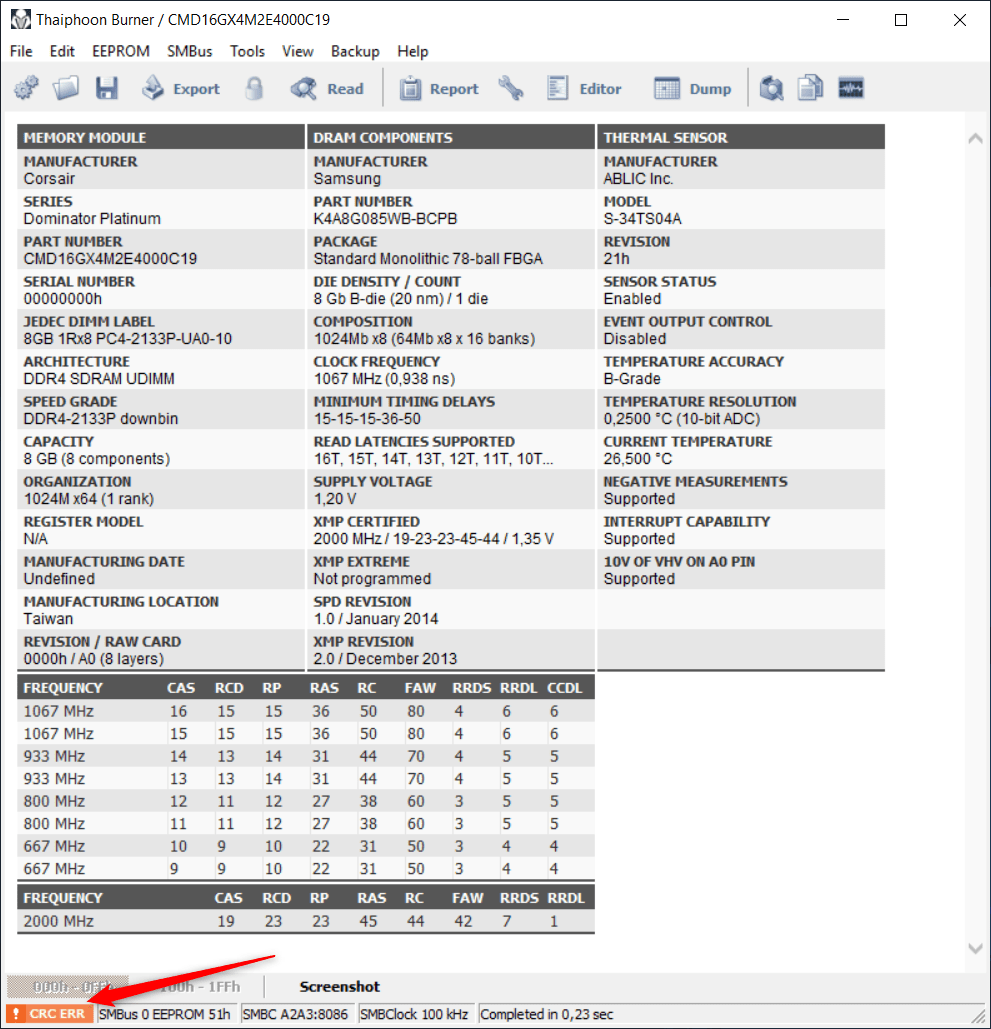This screenshot has width=991, height=1029.
Task: Click scrollbar down arrow
Action: coord(975,948)
